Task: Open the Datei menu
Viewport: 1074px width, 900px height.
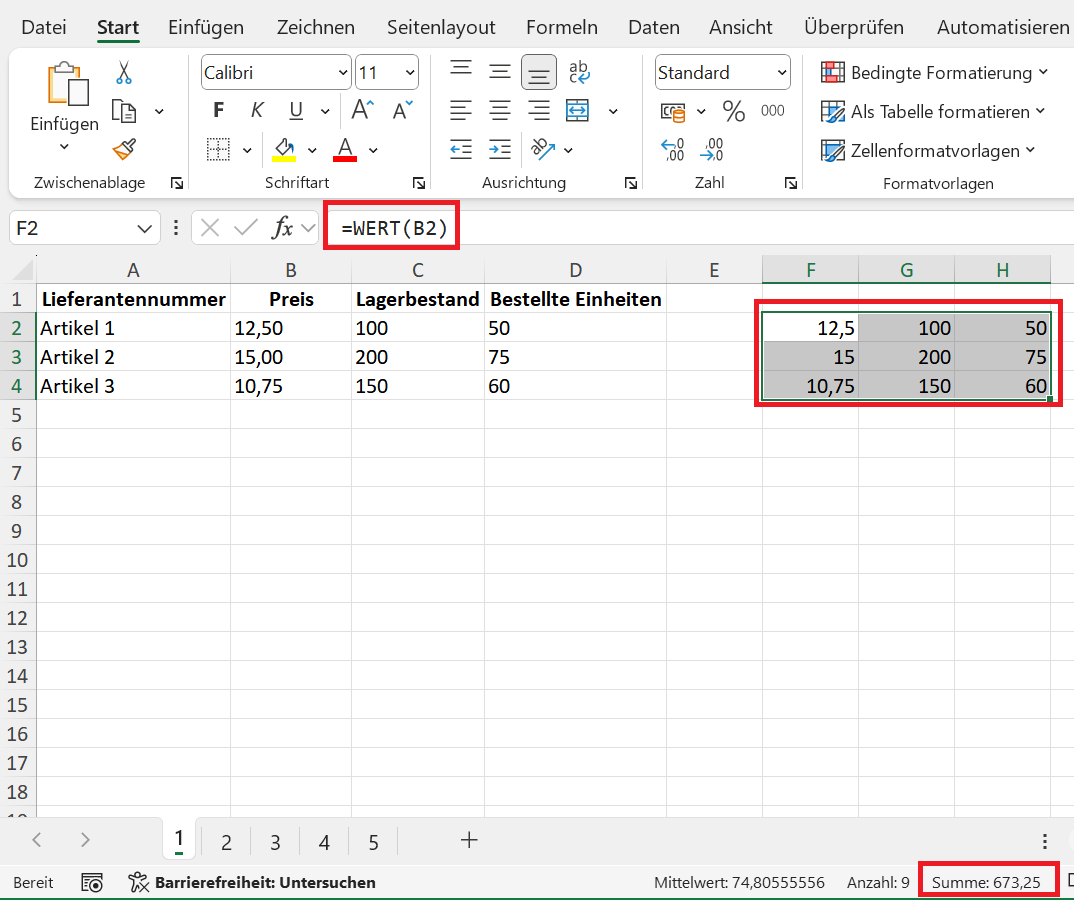Action: point(44,27)
